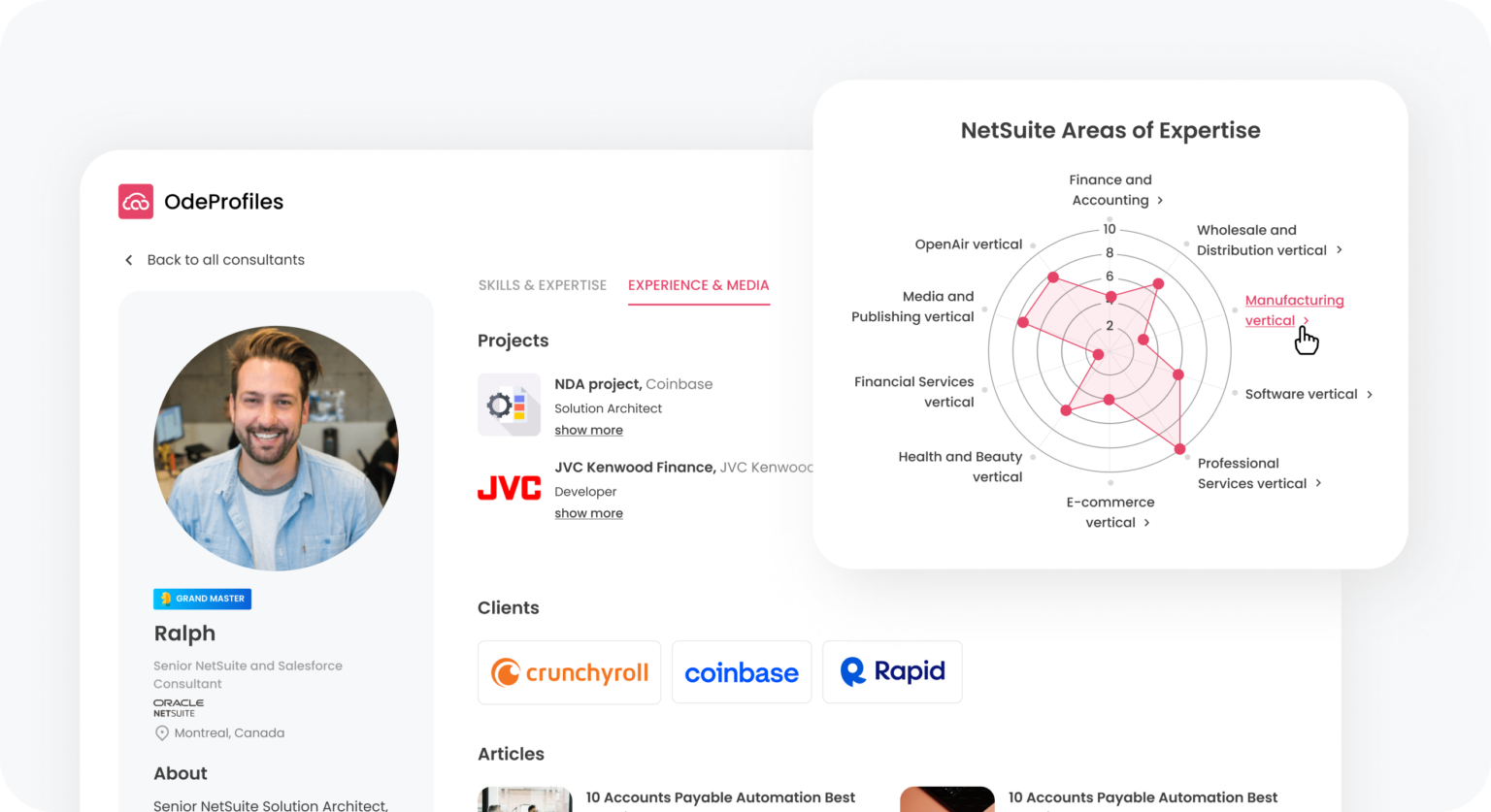This screenshot has width=1491, height=812.
Task: Click the Grand Master badge
Action: [x=202, y=599]
